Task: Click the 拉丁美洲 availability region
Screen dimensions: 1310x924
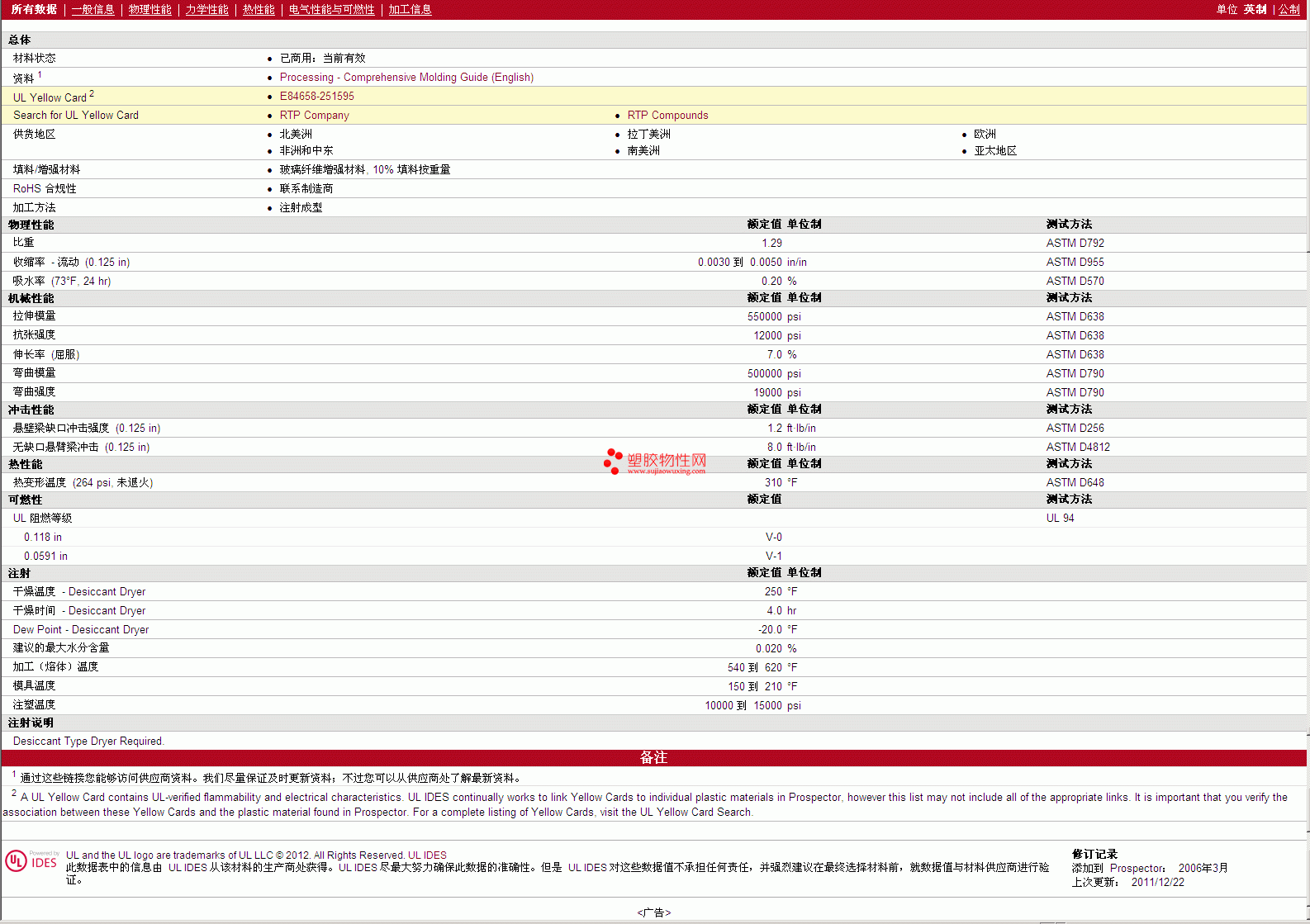Action: click(648, 134)
